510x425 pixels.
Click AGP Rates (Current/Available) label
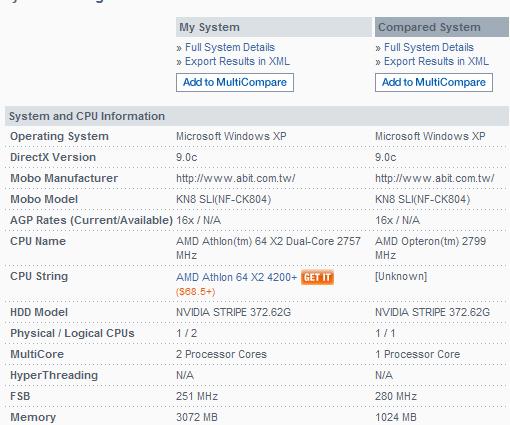[x=91, y=220]
